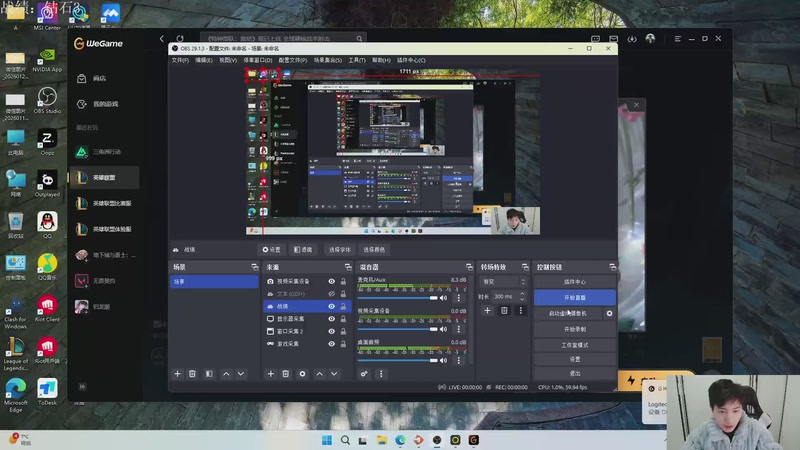
Task: Move scene down with arrow icon
Action: (x=241, y=374)
